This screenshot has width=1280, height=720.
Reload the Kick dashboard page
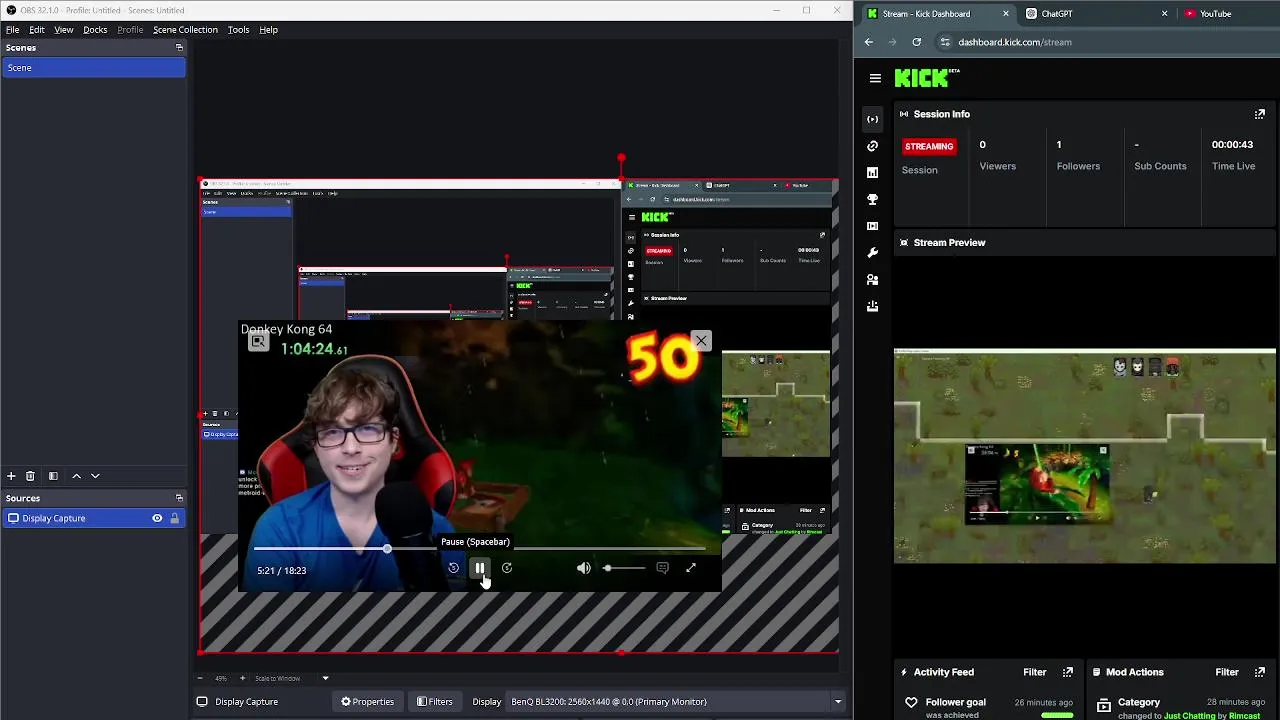[916, 42]
